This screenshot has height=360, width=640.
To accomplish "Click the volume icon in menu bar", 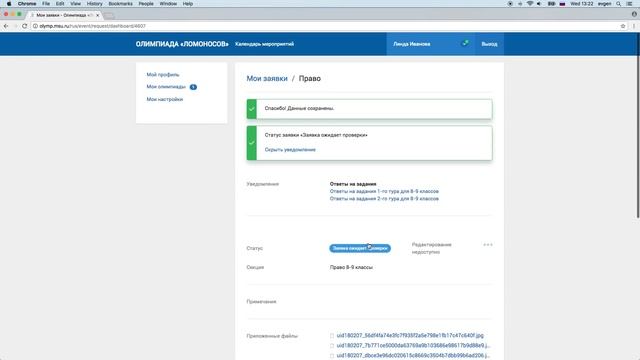I will [539, 4].
